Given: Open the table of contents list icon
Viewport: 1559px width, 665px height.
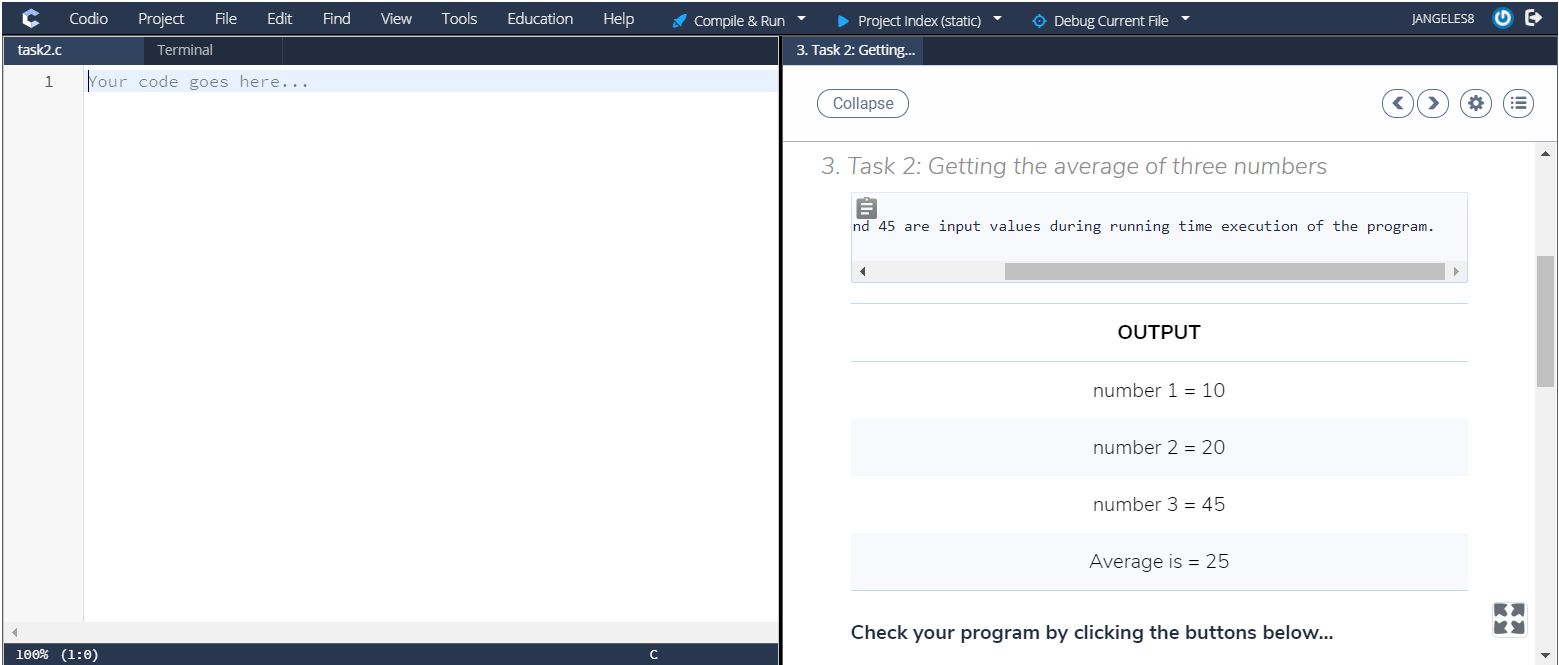Looking at the screenshot, I should pos(1518,103).
